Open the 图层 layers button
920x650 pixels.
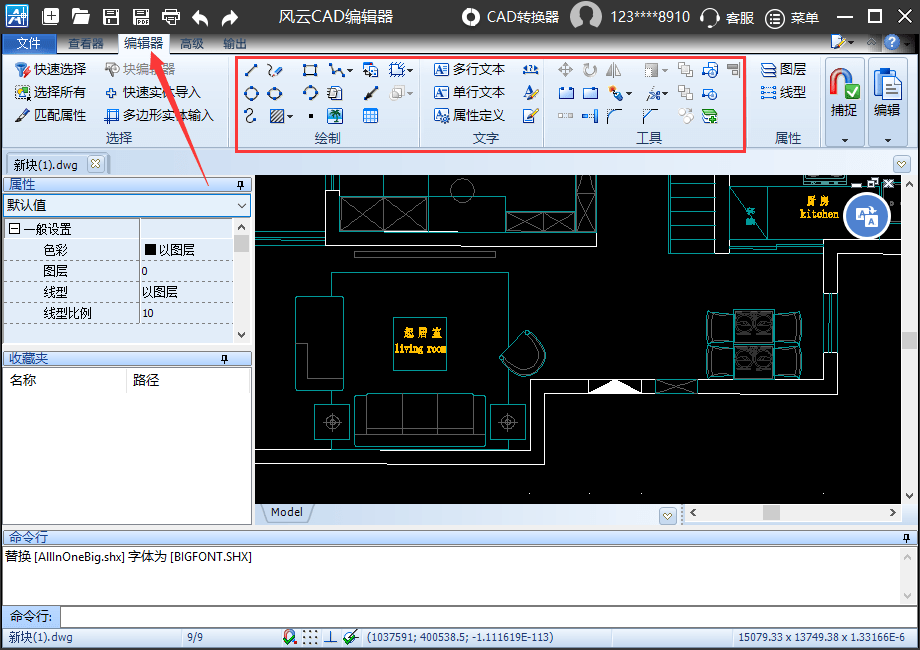[x=783, y=69]
